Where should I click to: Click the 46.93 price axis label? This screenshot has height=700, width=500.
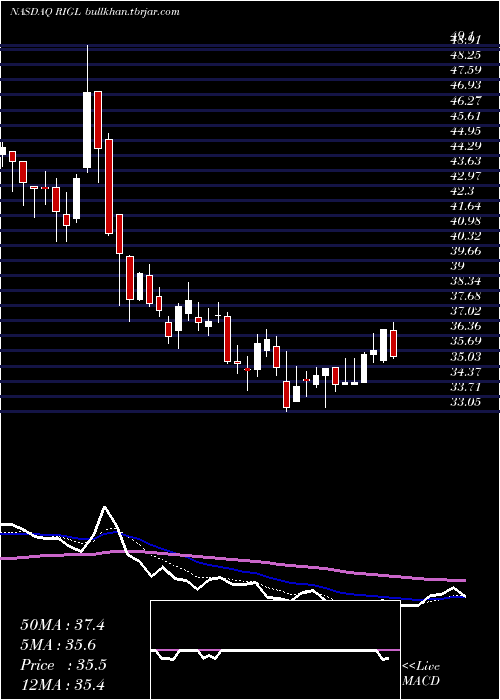467,85
